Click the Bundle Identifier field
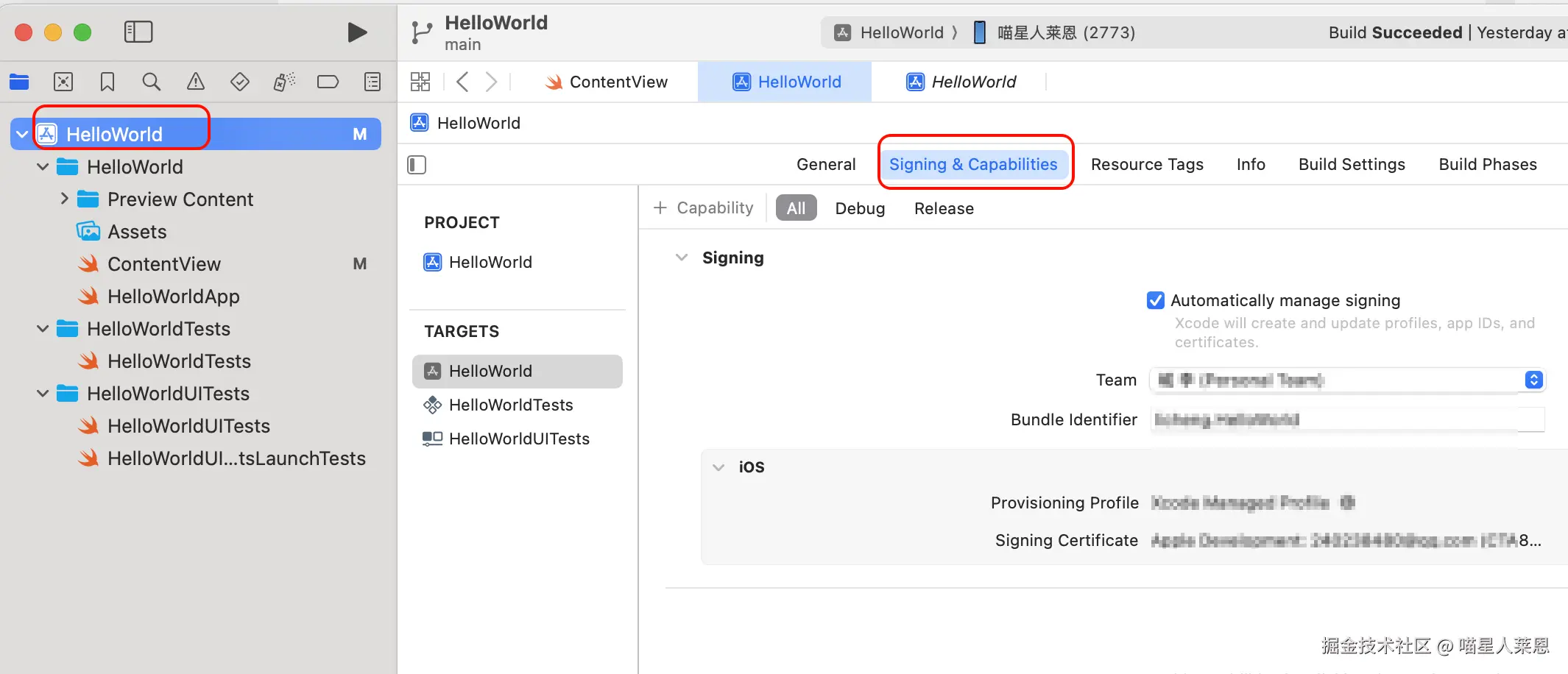Viewport: 1568px width, 674px height. [1346, 419]
